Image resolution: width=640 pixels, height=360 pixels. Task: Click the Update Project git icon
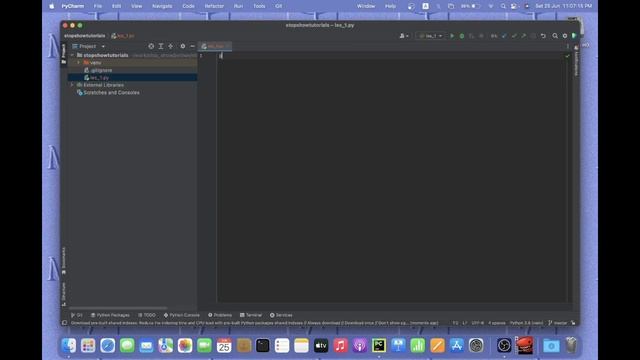[504, 36]
